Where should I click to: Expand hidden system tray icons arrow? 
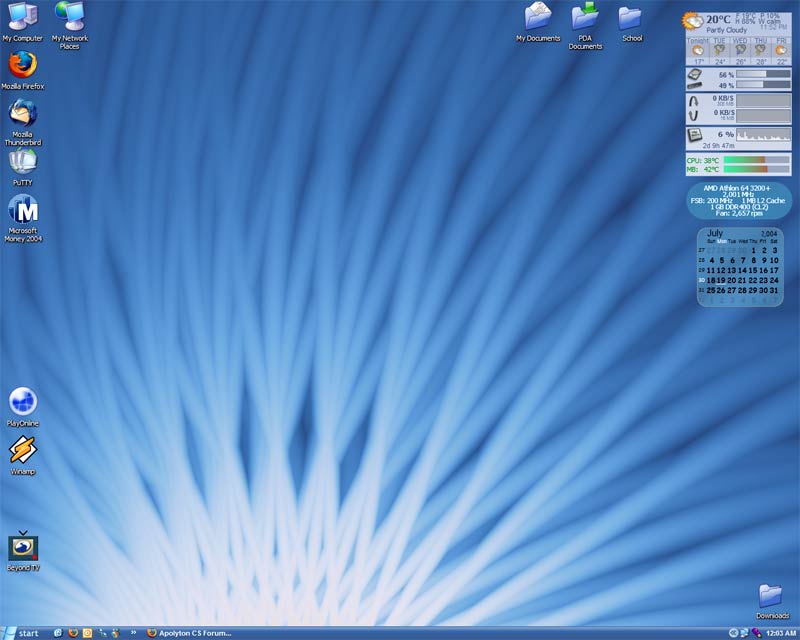click(733, 633)
